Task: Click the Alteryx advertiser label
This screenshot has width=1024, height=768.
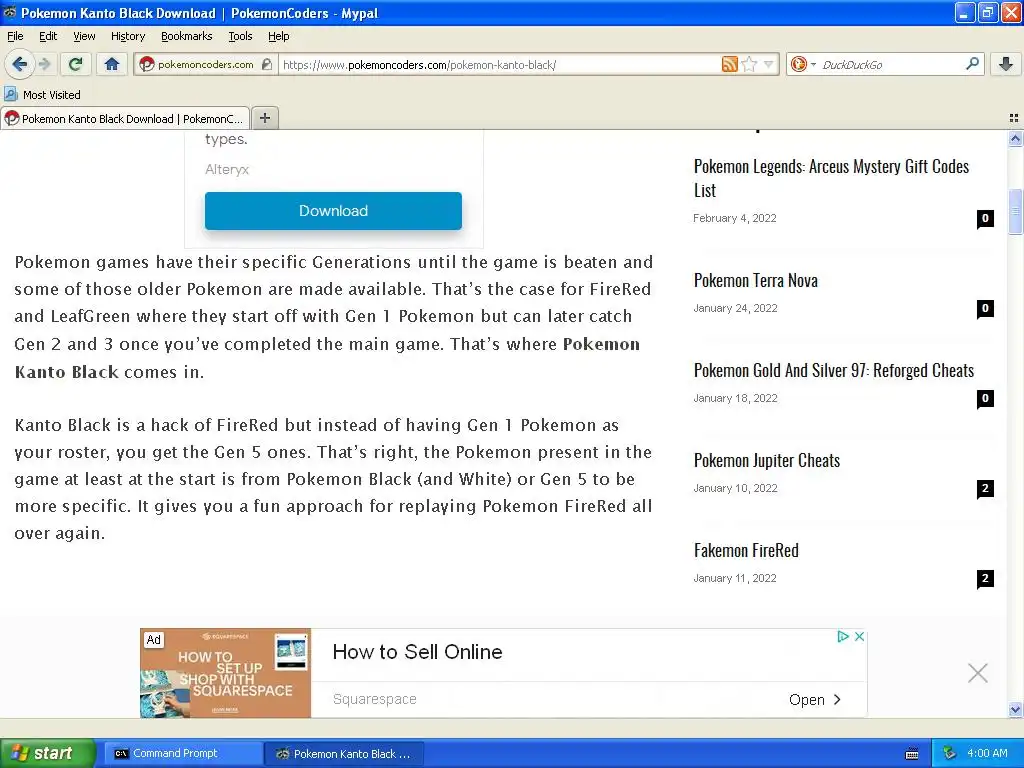Action: (x=227, y=169)
